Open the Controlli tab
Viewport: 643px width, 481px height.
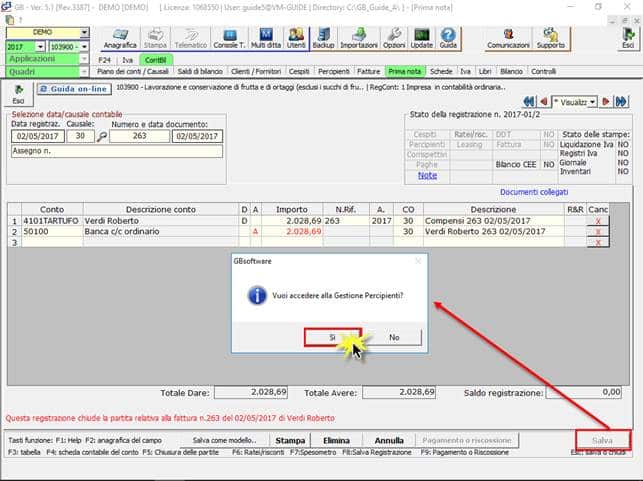tap(543, 71)
